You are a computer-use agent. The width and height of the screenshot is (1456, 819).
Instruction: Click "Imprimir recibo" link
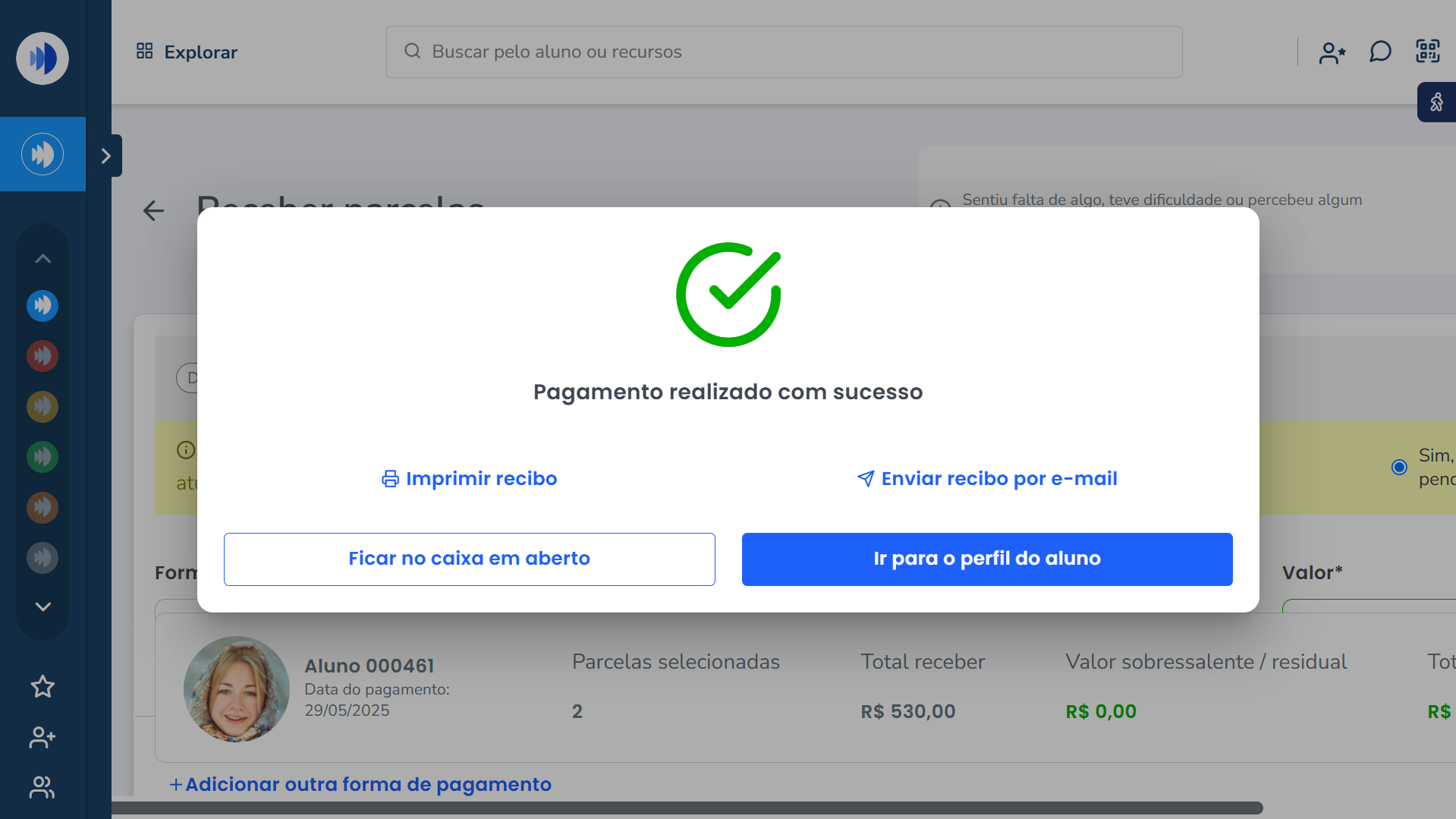pos(469,479)
